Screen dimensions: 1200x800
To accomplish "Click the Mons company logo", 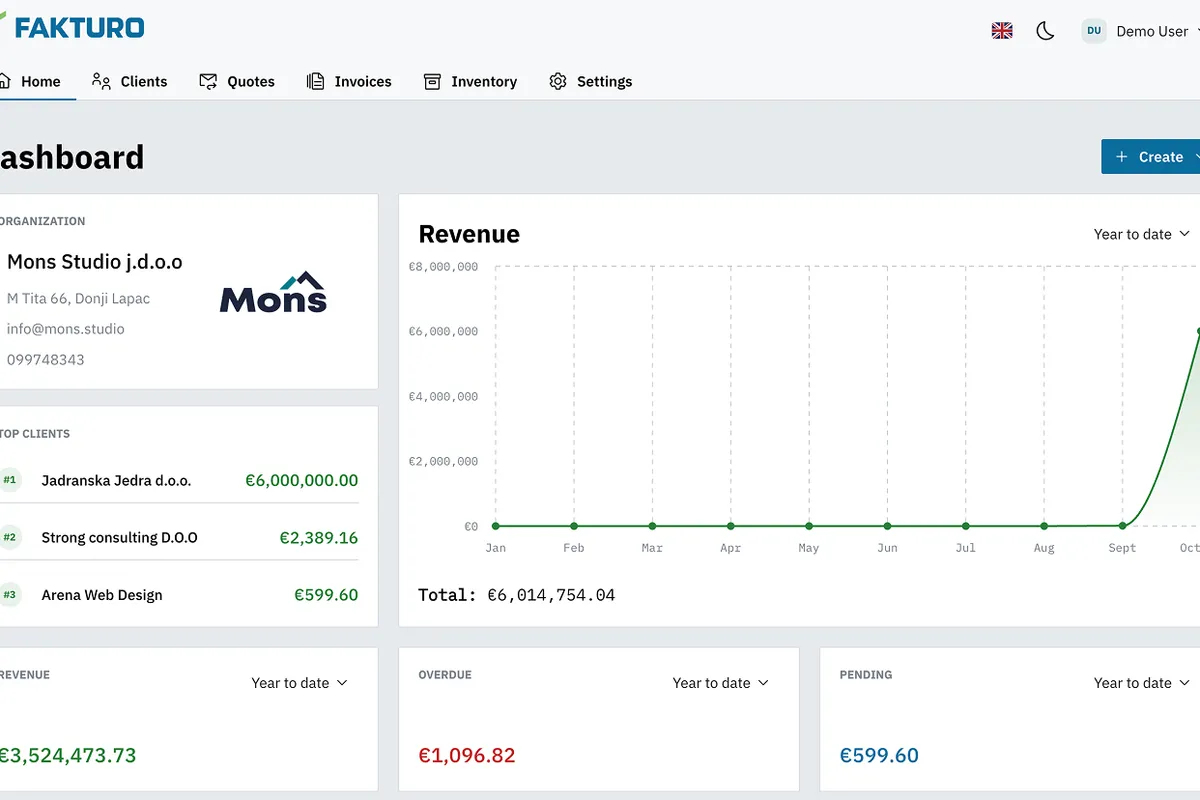I will 273,291.
